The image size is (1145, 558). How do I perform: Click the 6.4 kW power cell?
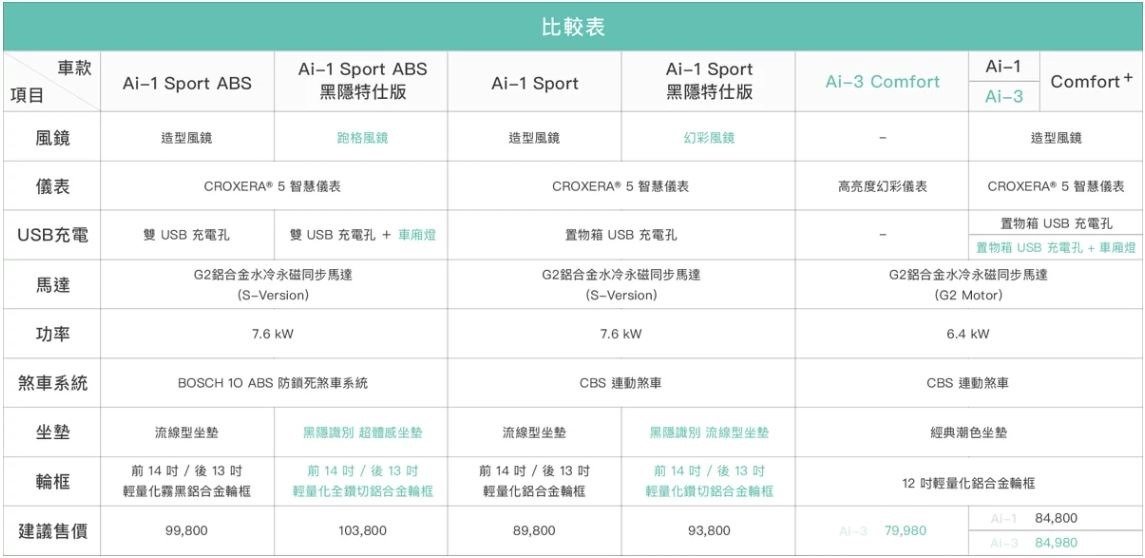tap(968, 334)
